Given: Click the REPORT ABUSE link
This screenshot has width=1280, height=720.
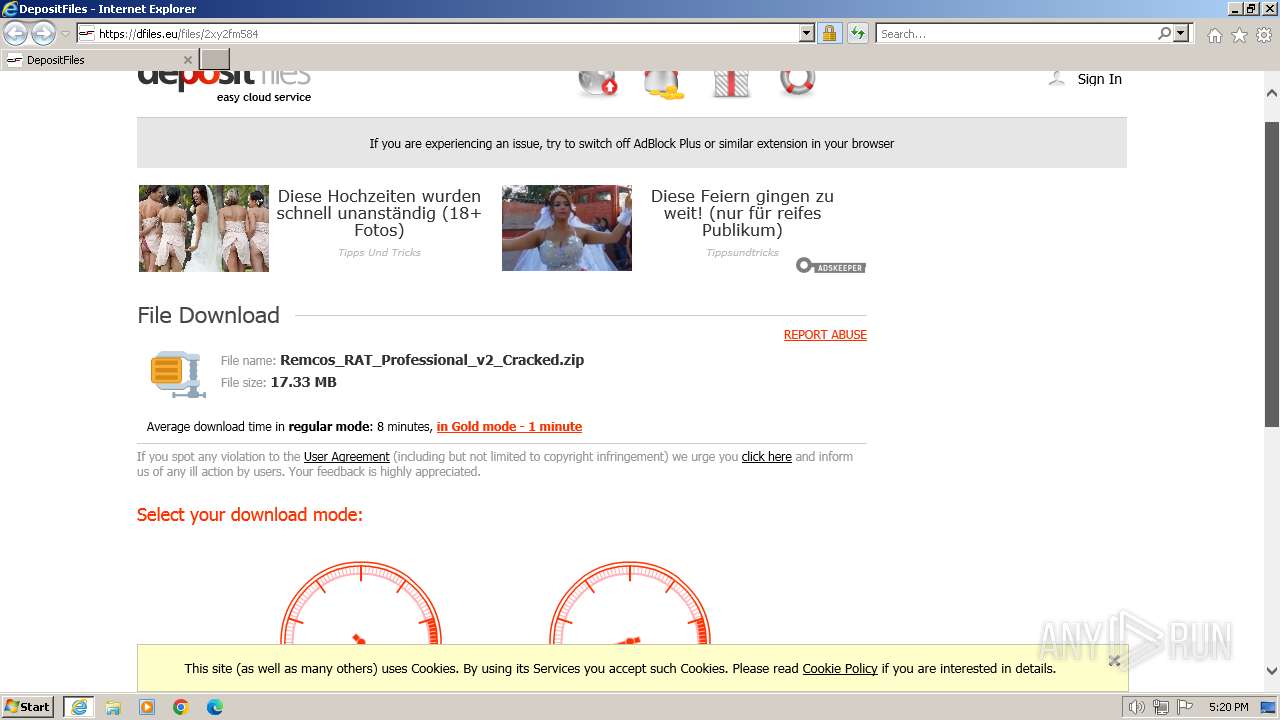Looking at the screenshot, I should 825,335.
